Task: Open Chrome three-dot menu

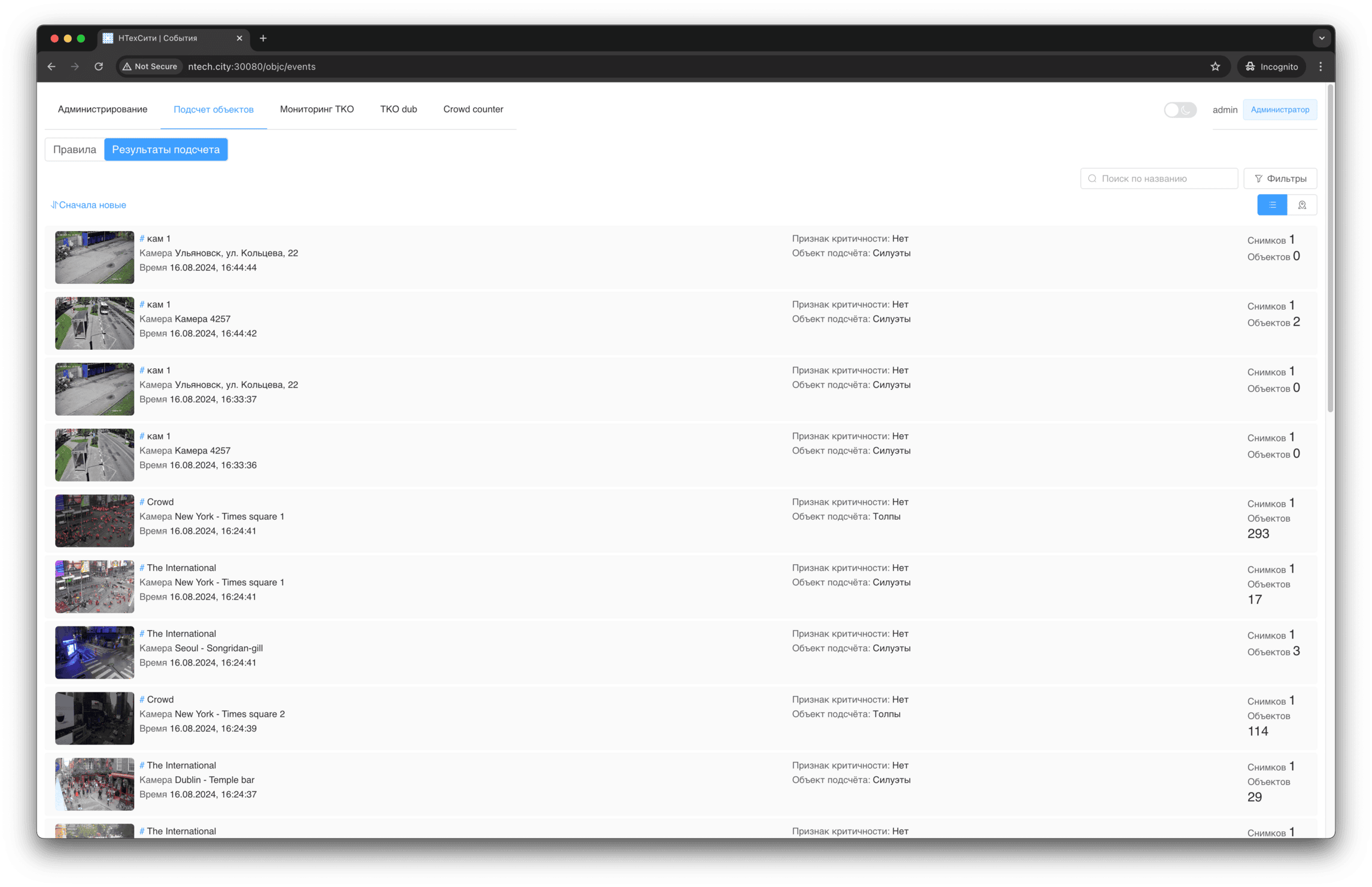Action: (1321, 66)
